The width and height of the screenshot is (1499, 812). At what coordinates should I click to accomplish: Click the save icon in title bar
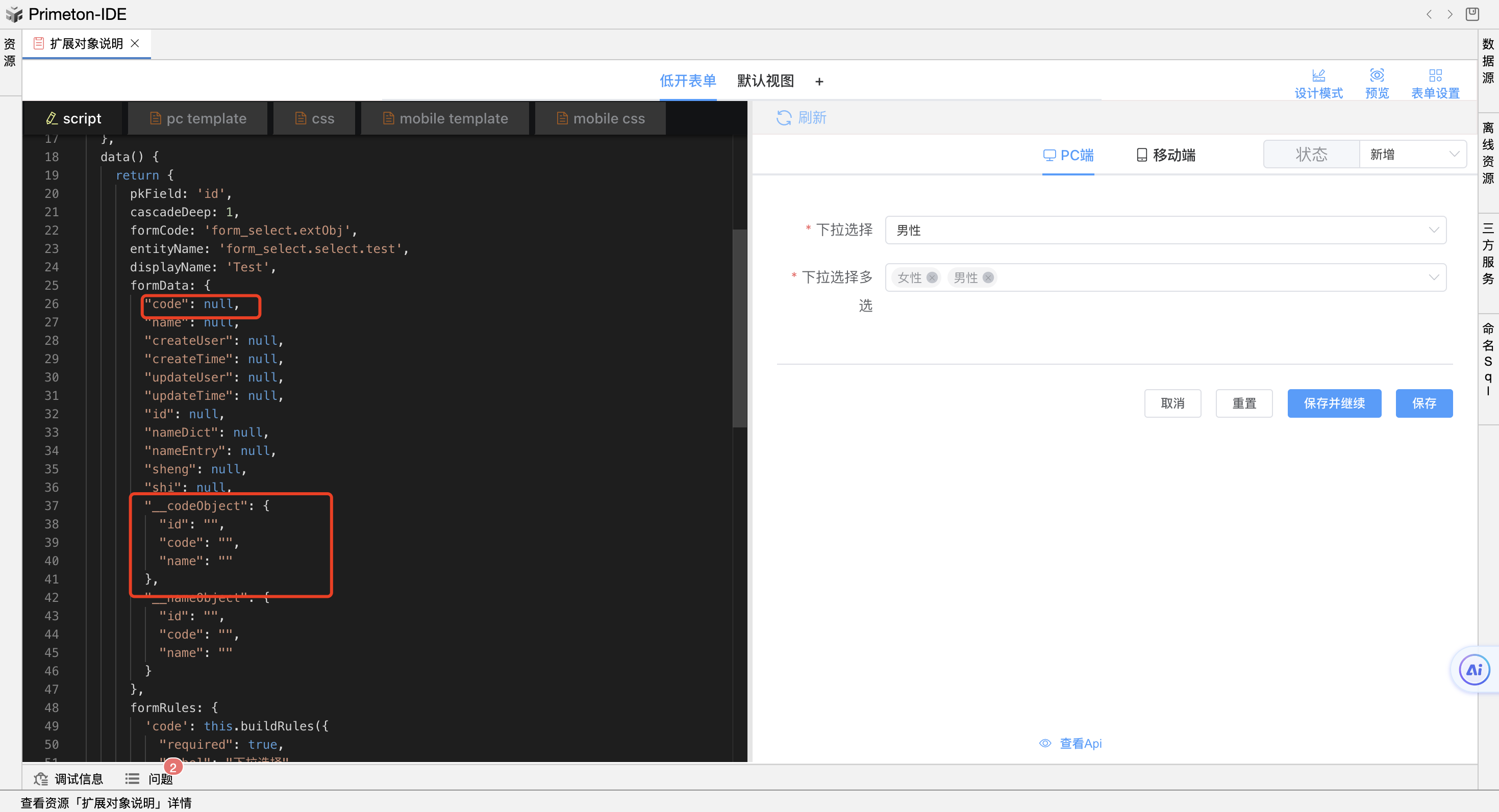pos(1471,14)
